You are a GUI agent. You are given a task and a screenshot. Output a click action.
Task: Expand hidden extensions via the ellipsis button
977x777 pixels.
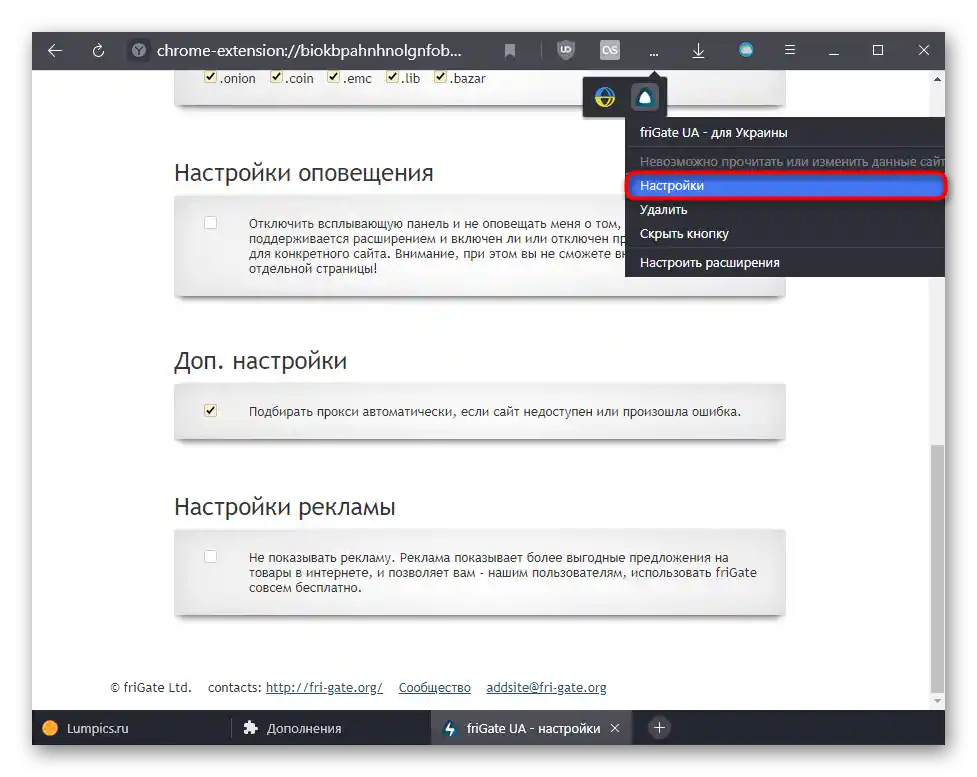[x=654, y=51]
